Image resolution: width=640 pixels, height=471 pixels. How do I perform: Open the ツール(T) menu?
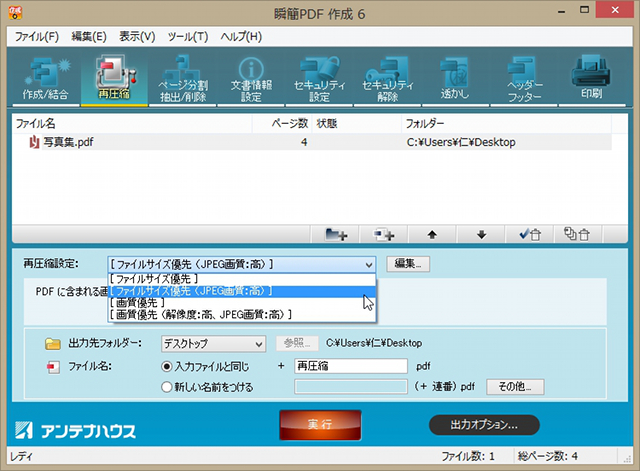click(x=188, y=37)
